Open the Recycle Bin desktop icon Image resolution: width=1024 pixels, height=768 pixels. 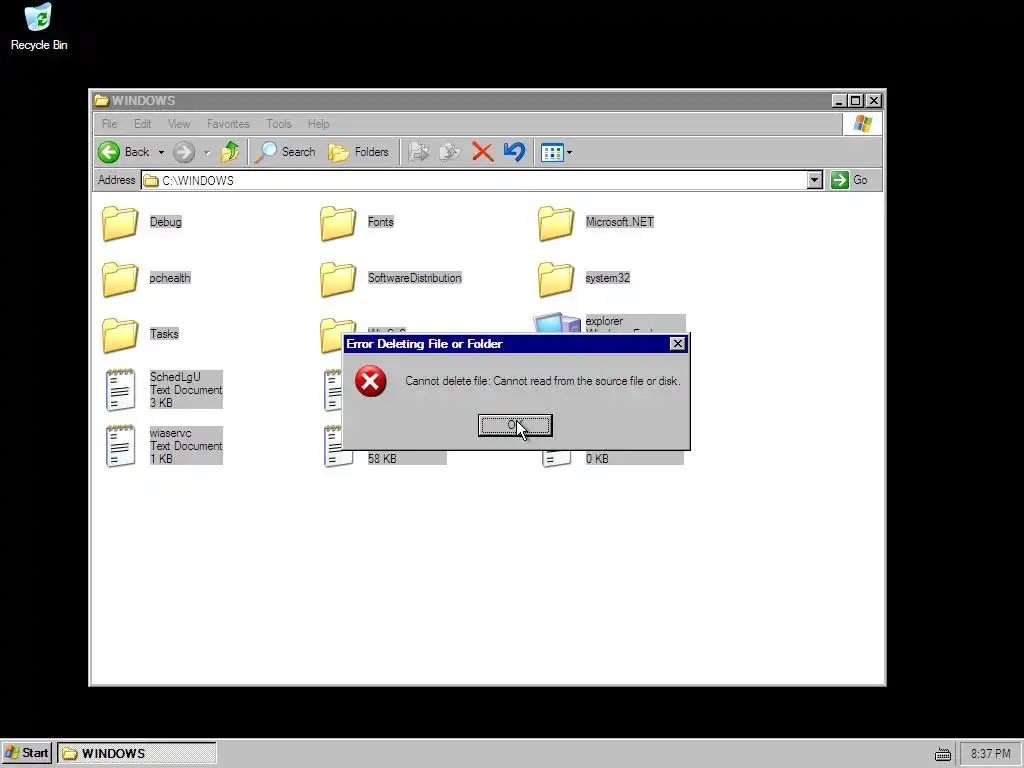click(39, 27)
